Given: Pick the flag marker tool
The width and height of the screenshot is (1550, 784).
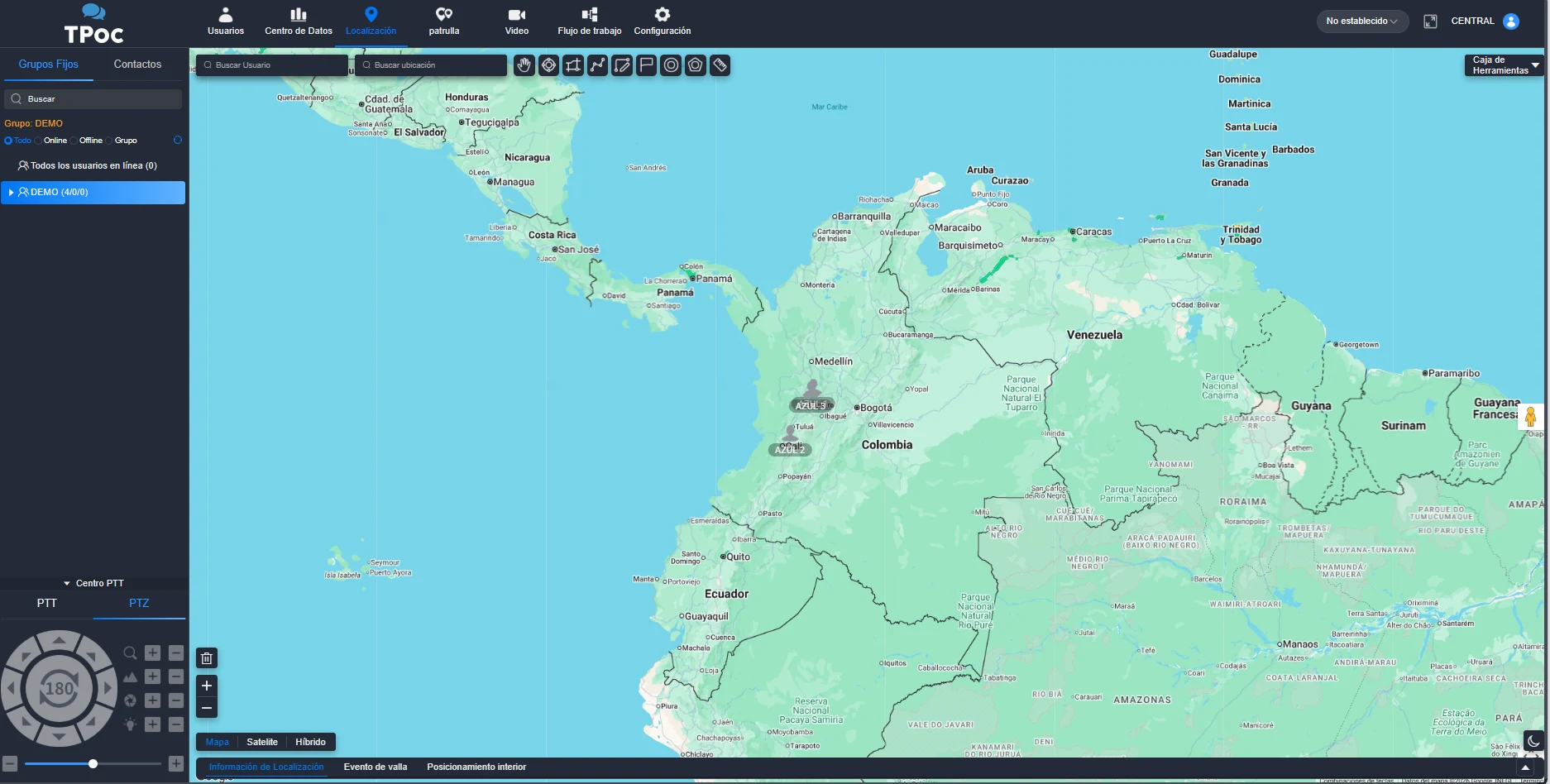Looking at the screenshot, I should pyautogui.click(x=647, y=65).
